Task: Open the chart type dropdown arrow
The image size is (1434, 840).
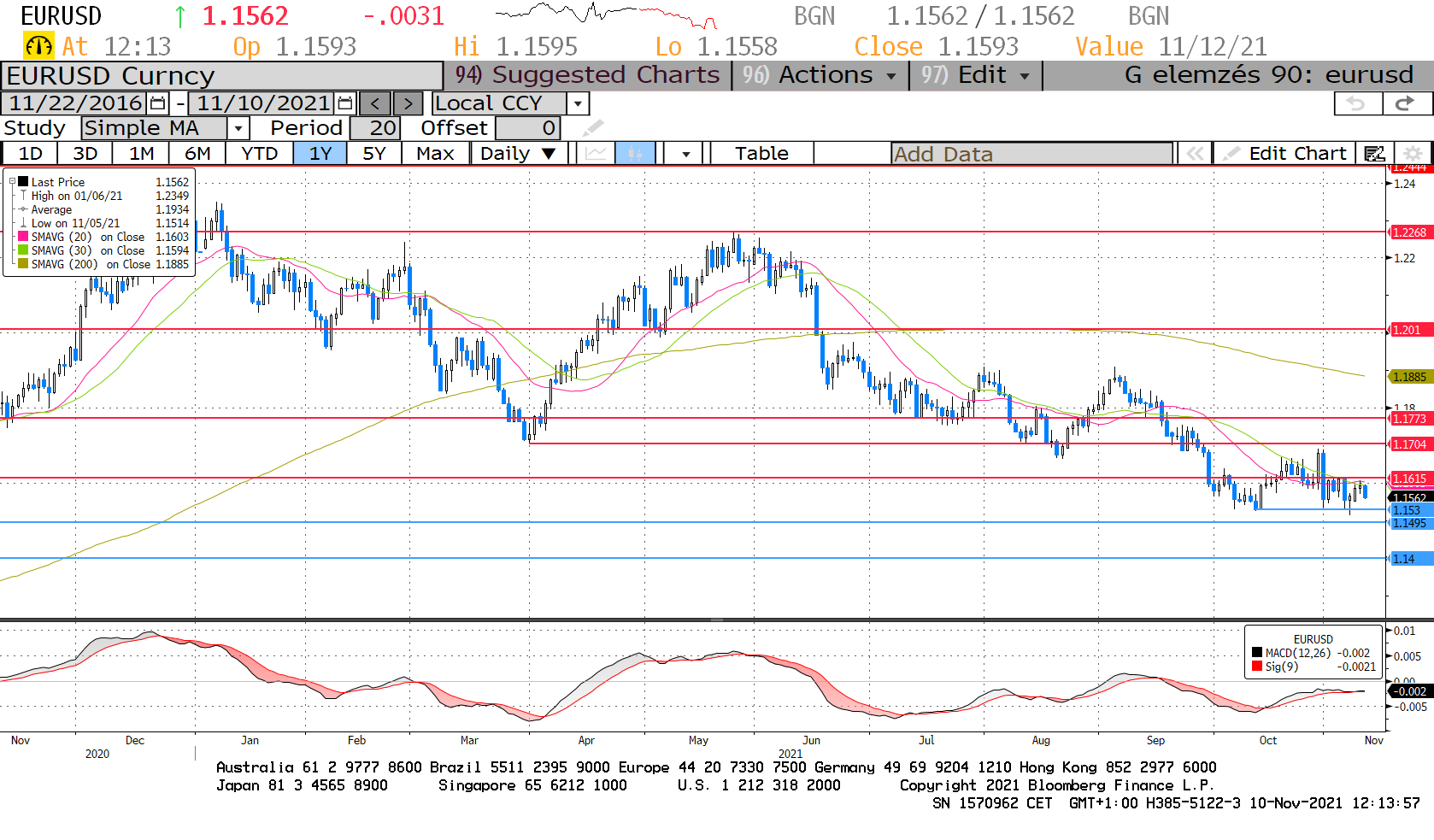Action: pyautogui.click(x=685, y=154)
